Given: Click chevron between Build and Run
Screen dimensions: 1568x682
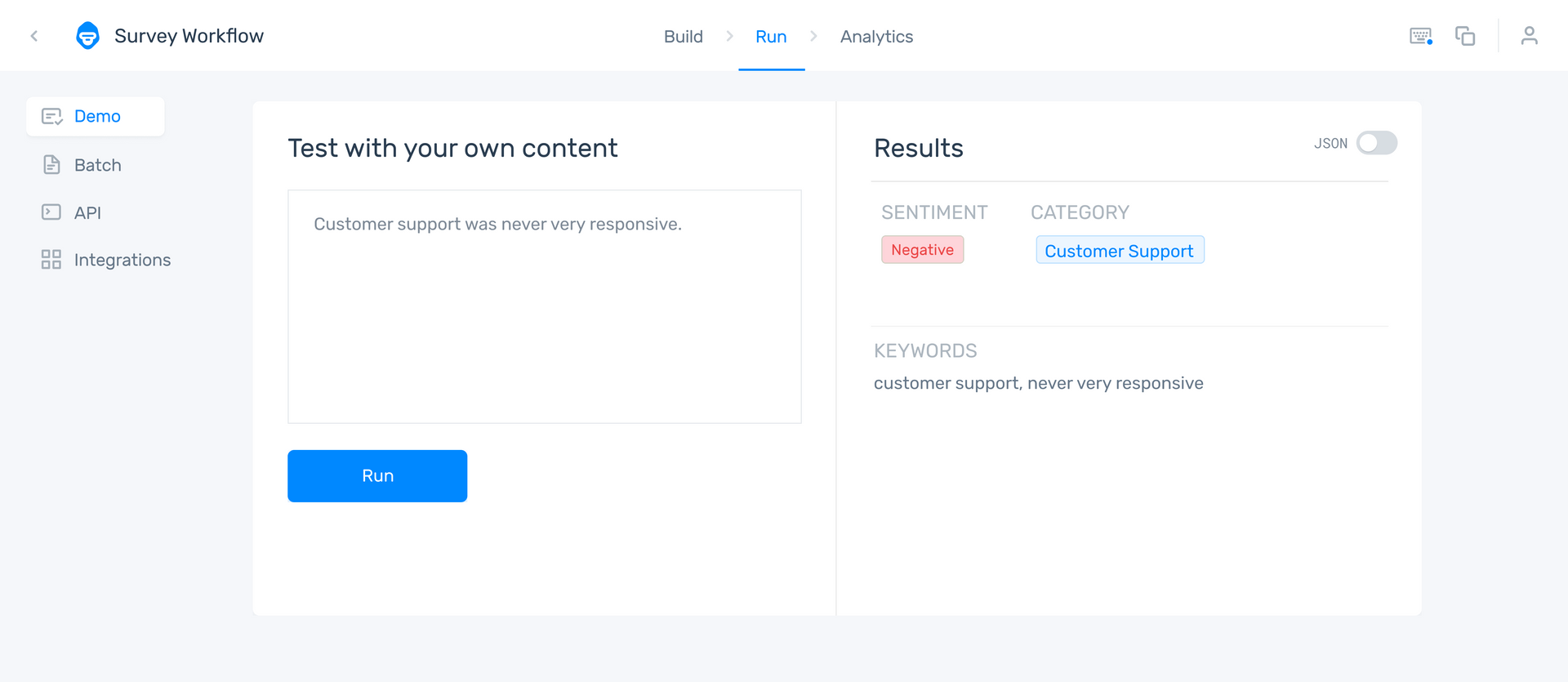Looking at the screenshot, I should 729,36.
